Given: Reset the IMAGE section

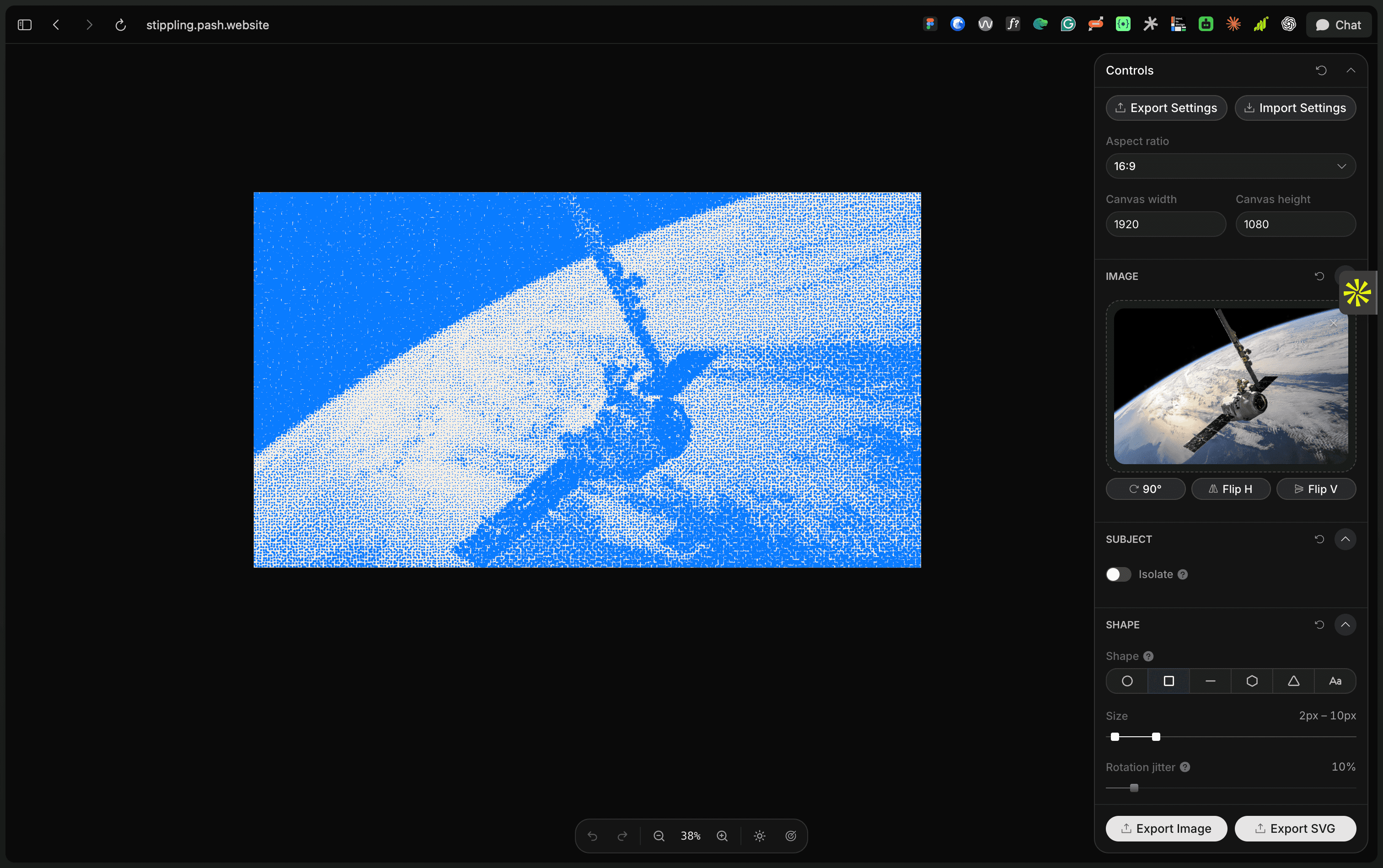Looking at the screenshot, I should click(x=1319, y=276).
